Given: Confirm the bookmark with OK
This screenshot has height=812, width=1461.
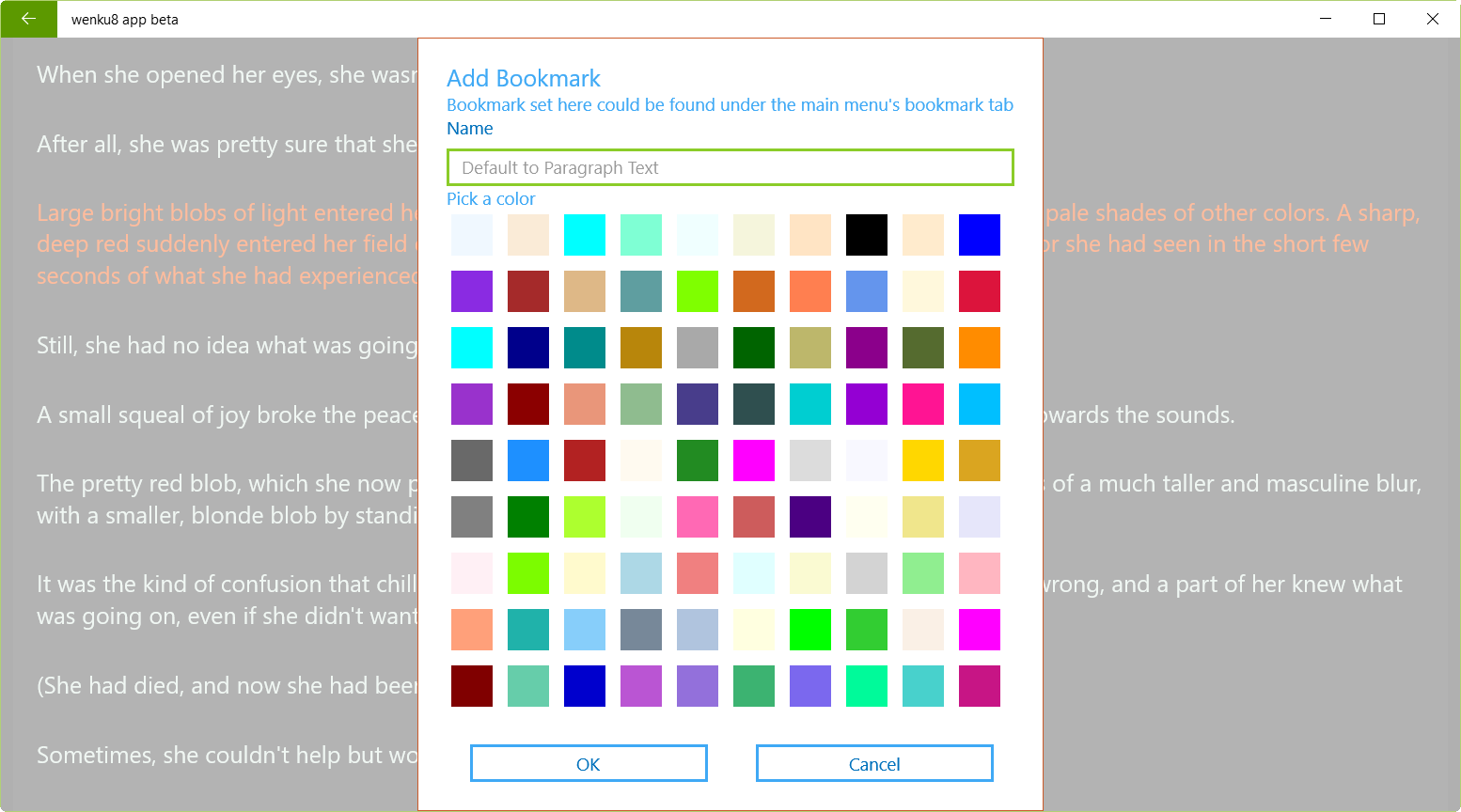Looking at the screenshot, I should [x=589, y=763].
